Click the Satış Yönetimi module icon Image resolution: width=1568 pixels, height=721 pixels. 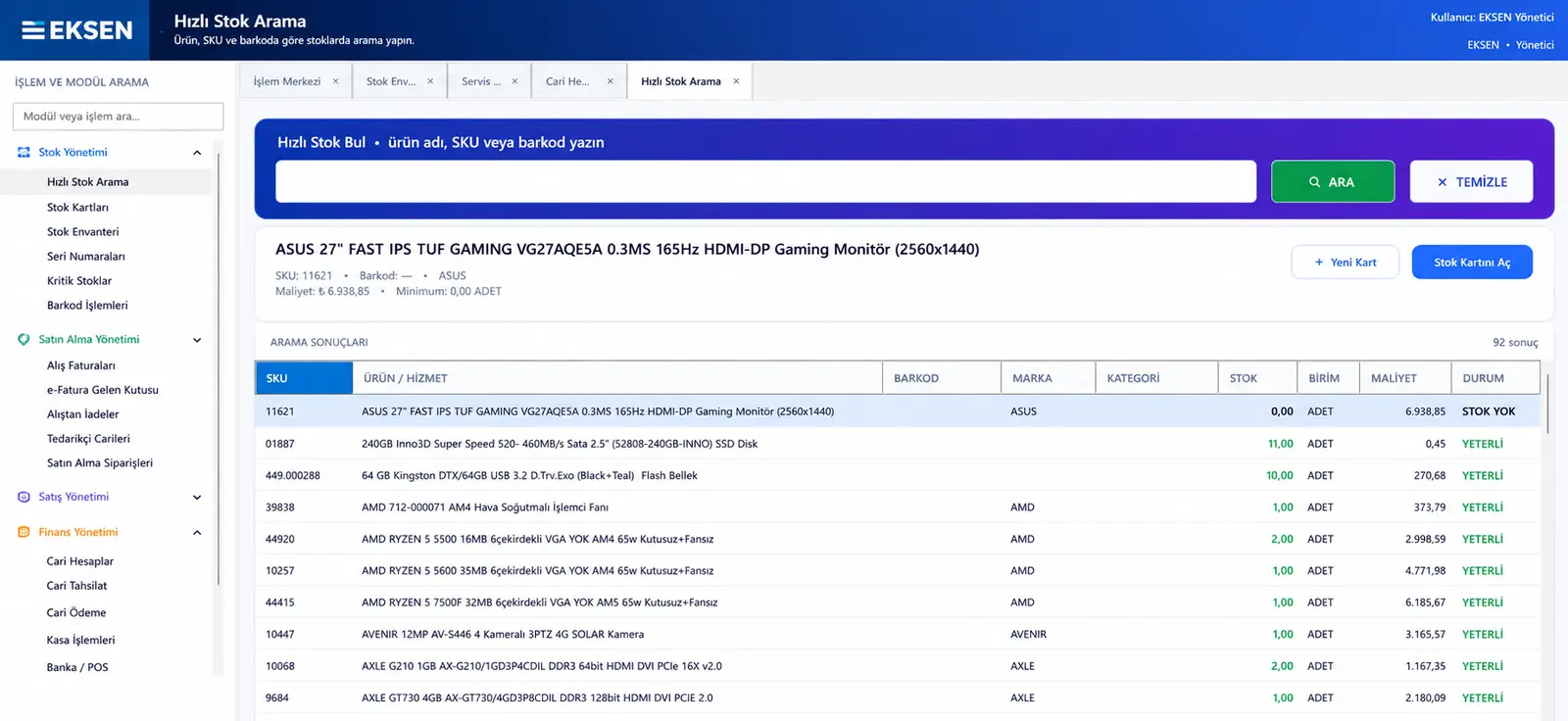(24, 498)
